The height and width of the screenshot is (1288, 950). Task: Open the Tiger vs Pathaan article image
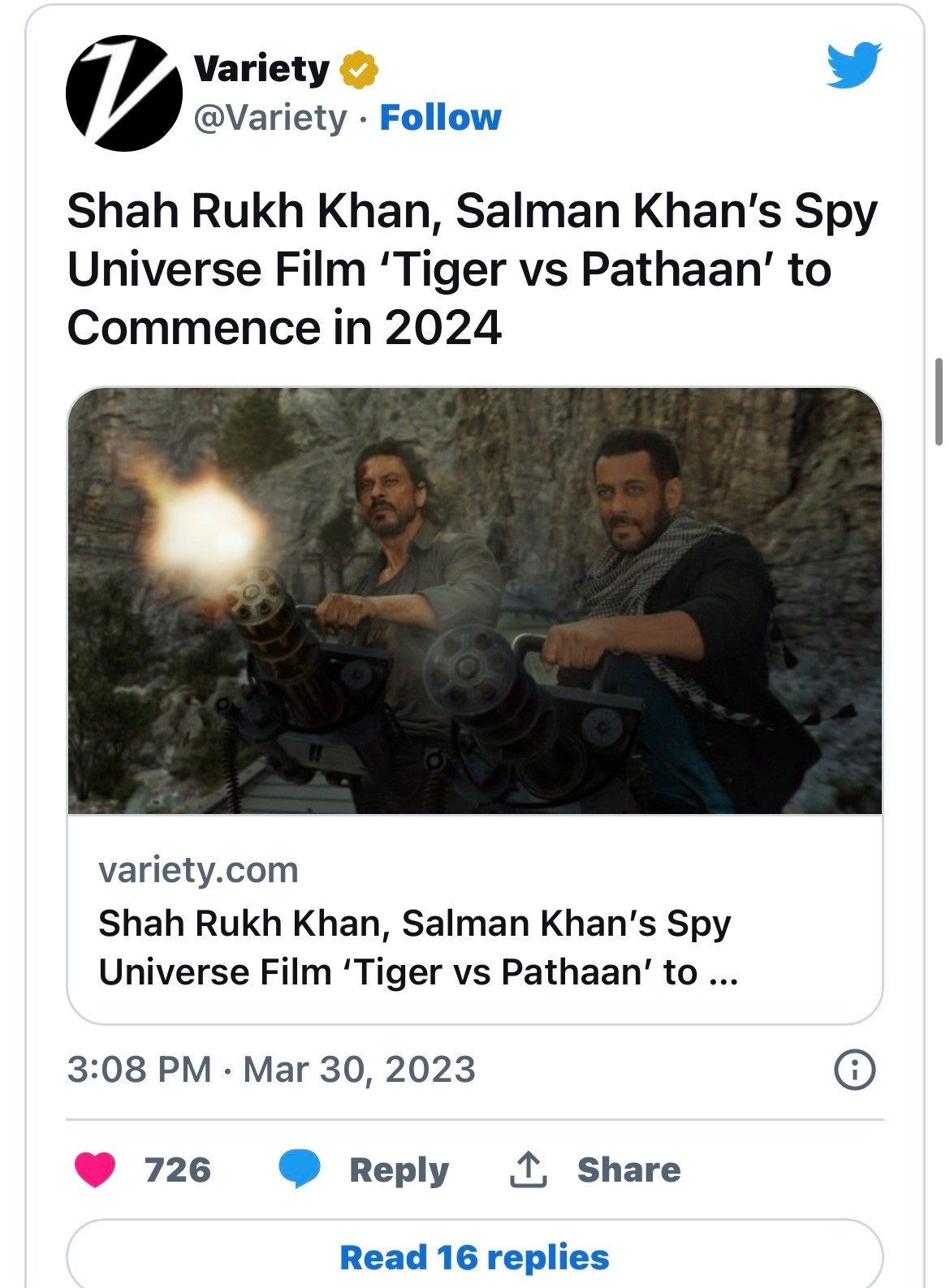[x=475, y=601]
